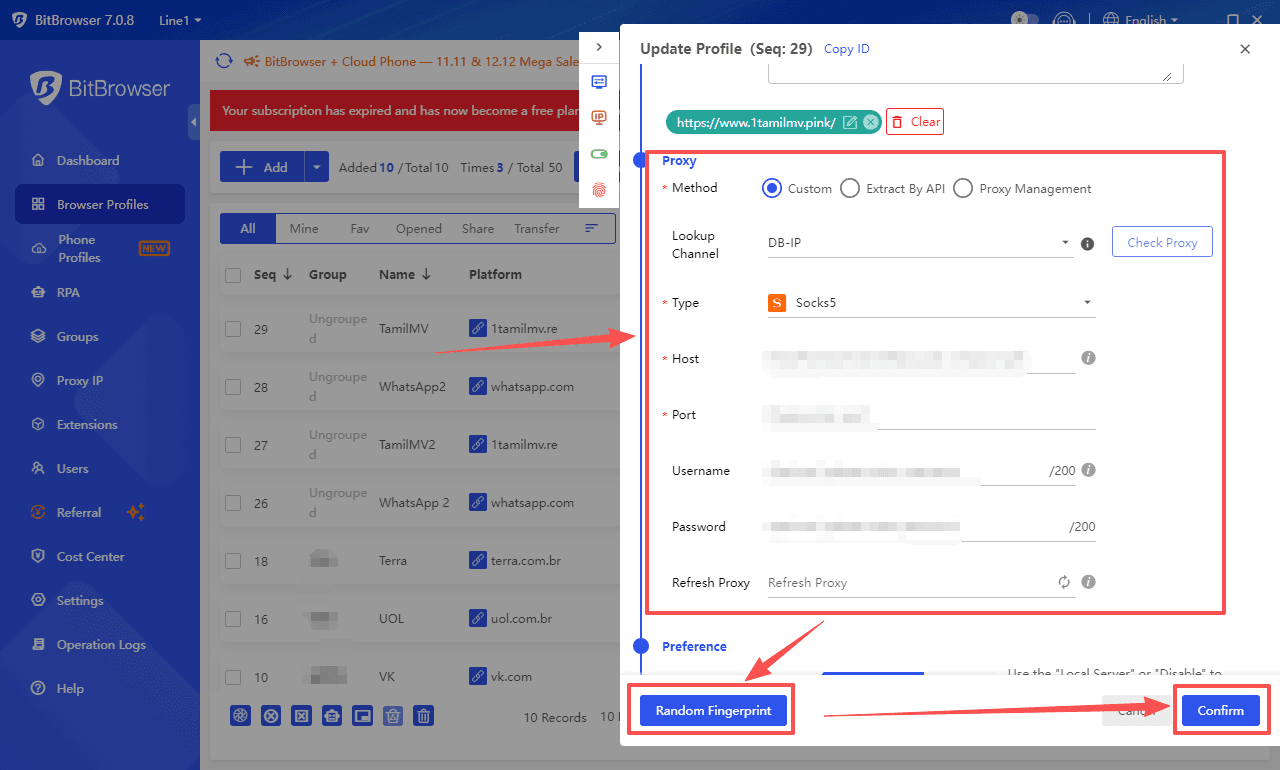Open the dropdown arrow next to Add
This screenshot has height=770, width=1280.
click(x=317, y=167)
